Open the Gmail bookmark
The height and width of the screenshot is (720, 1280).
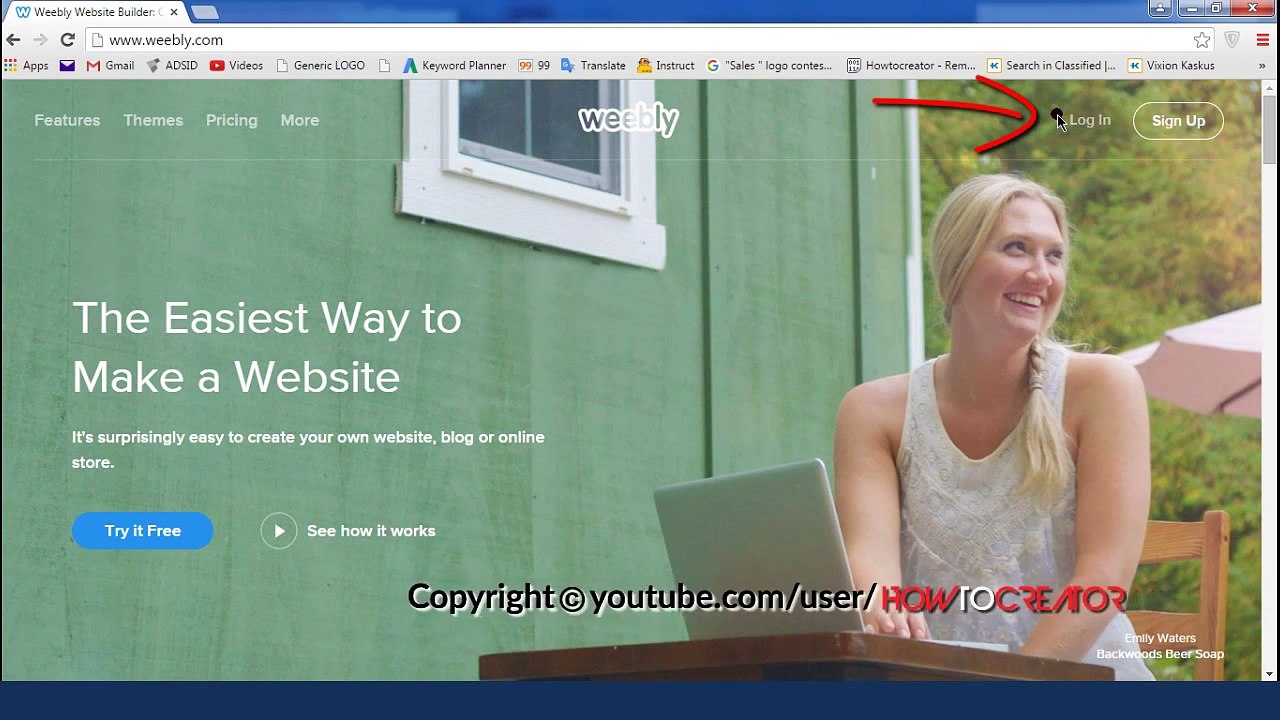(x=110, y=65)
